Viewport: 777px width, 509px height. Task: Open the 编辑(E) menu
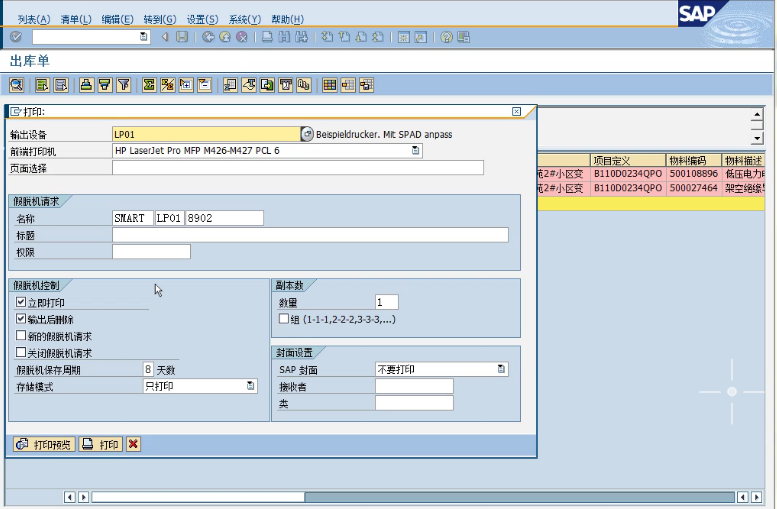tap(117, 19)
